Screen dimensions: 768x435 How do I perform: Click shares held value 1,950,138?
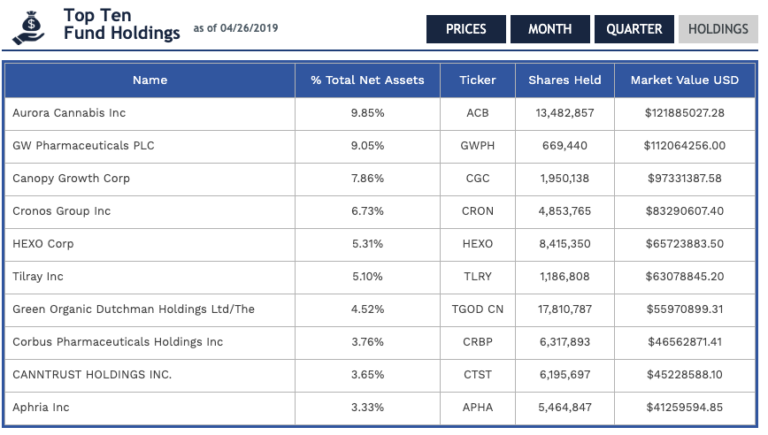tap(565, 179)
